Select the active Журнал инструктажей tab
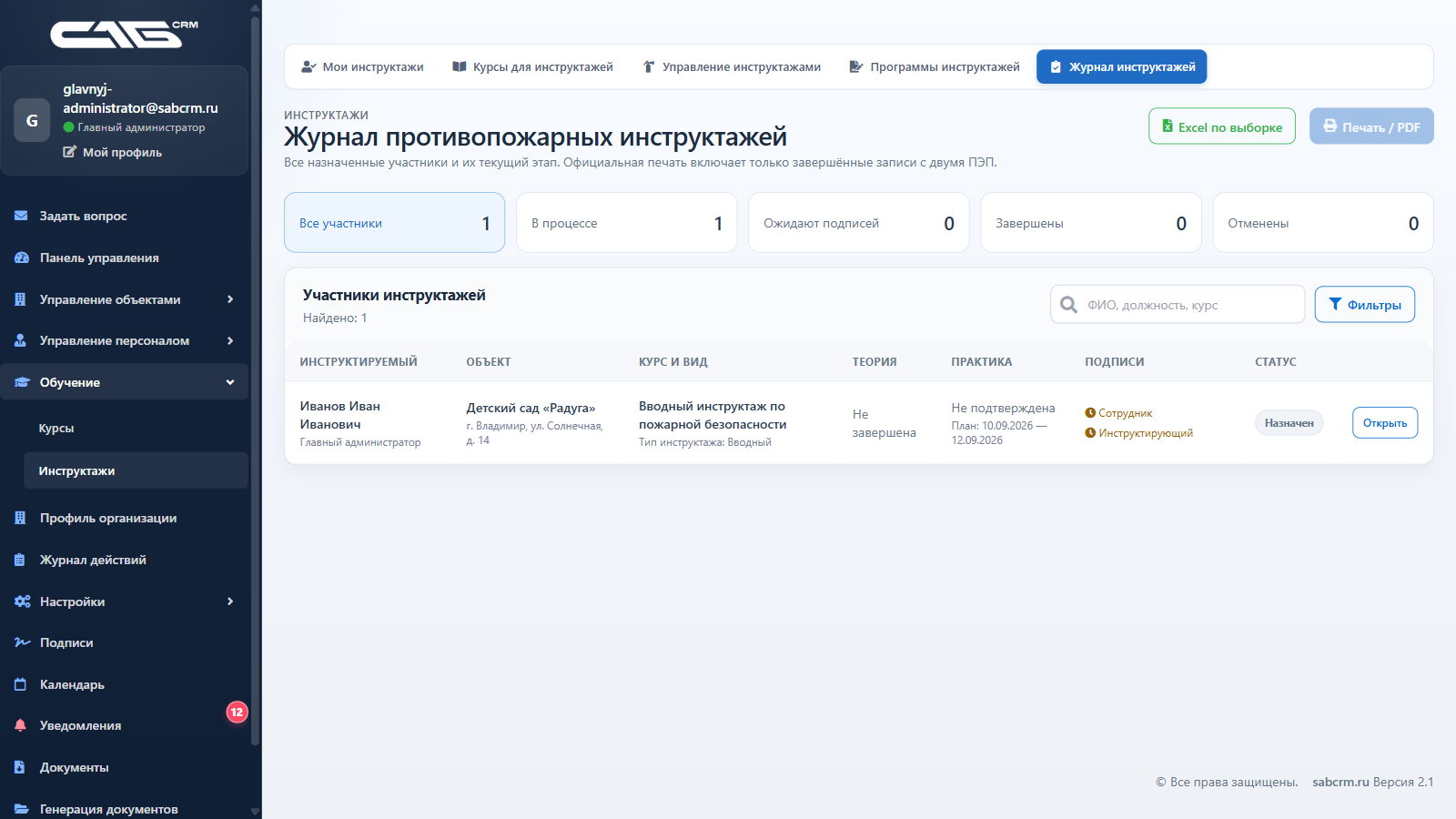1456x819 pixels. [1122, 66]
